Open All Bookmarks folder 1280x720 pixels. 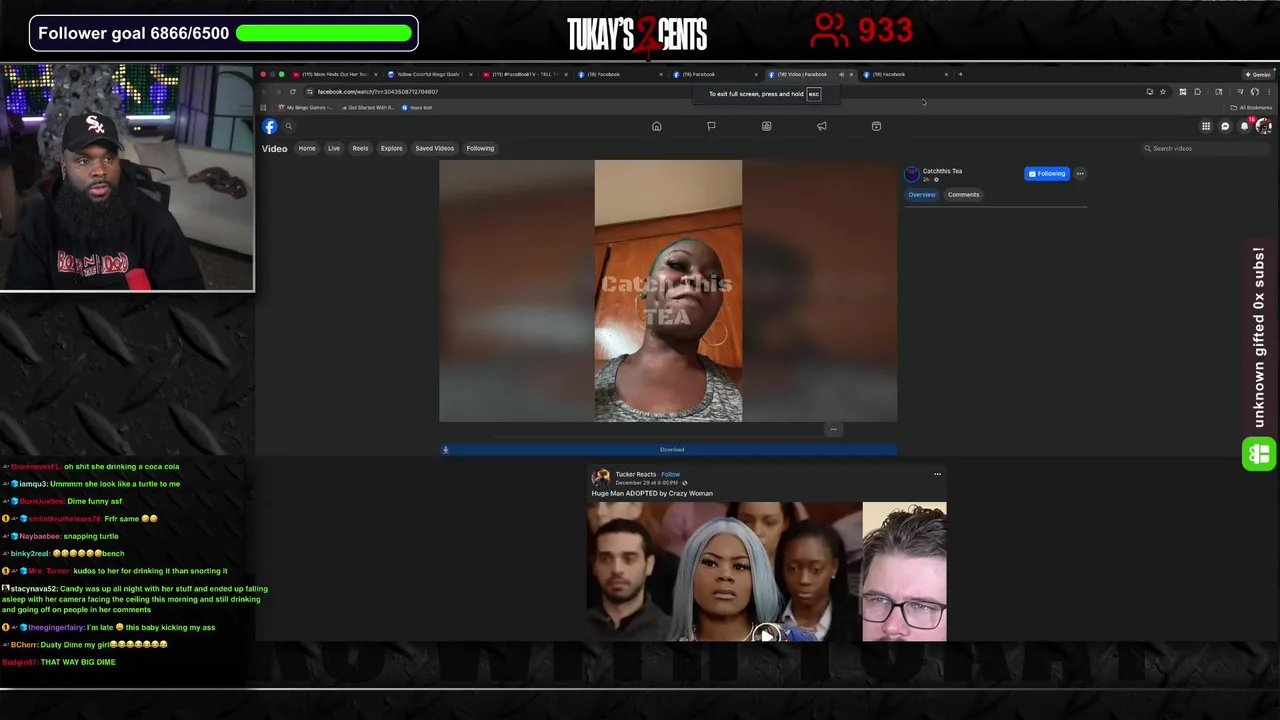pyautogui.click(x=1251, y=107)
